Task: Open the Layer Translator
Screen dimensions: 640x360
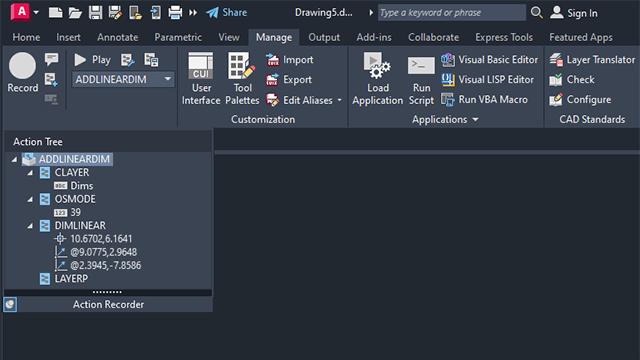Action: pyautogui.click(x=592, y=60)
